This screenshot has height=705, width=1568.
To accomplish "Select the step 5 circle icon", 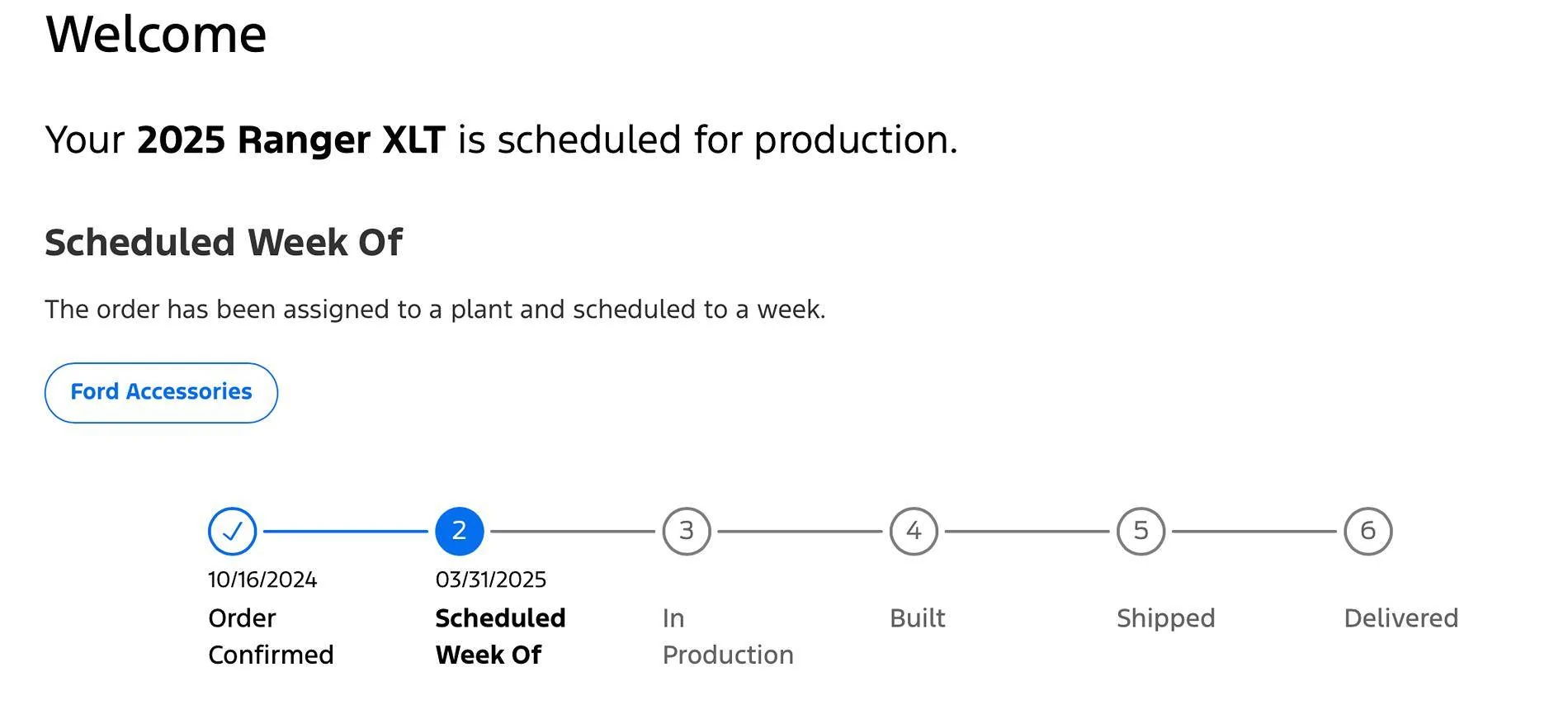I will click(1141, 531).
